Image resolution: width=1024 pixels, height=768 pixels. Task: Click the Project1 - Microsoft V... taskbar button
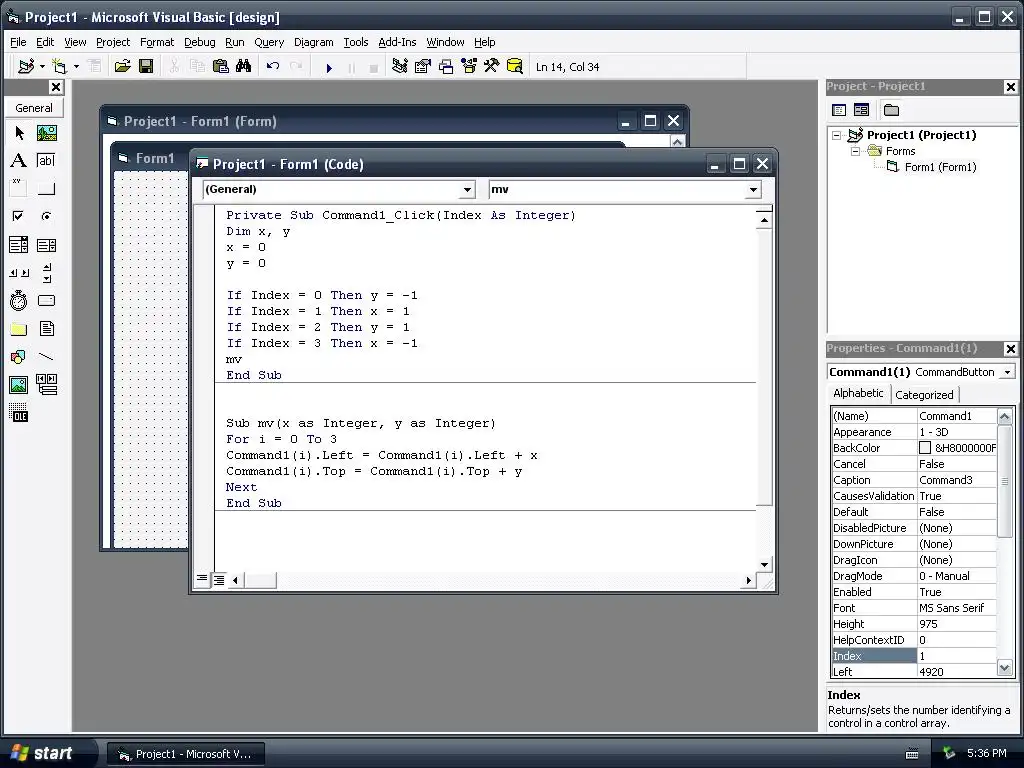pyautogui.click(x=185, y=754)
